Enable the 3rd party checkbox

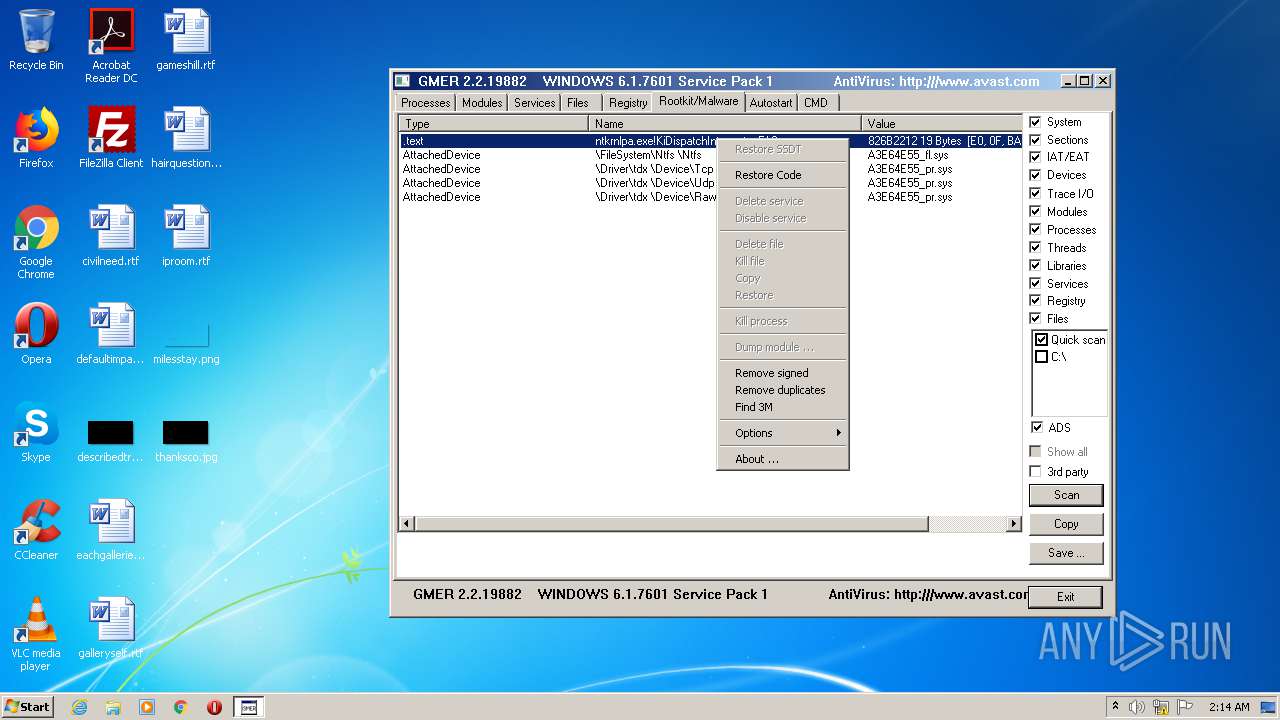(1036, 472)
